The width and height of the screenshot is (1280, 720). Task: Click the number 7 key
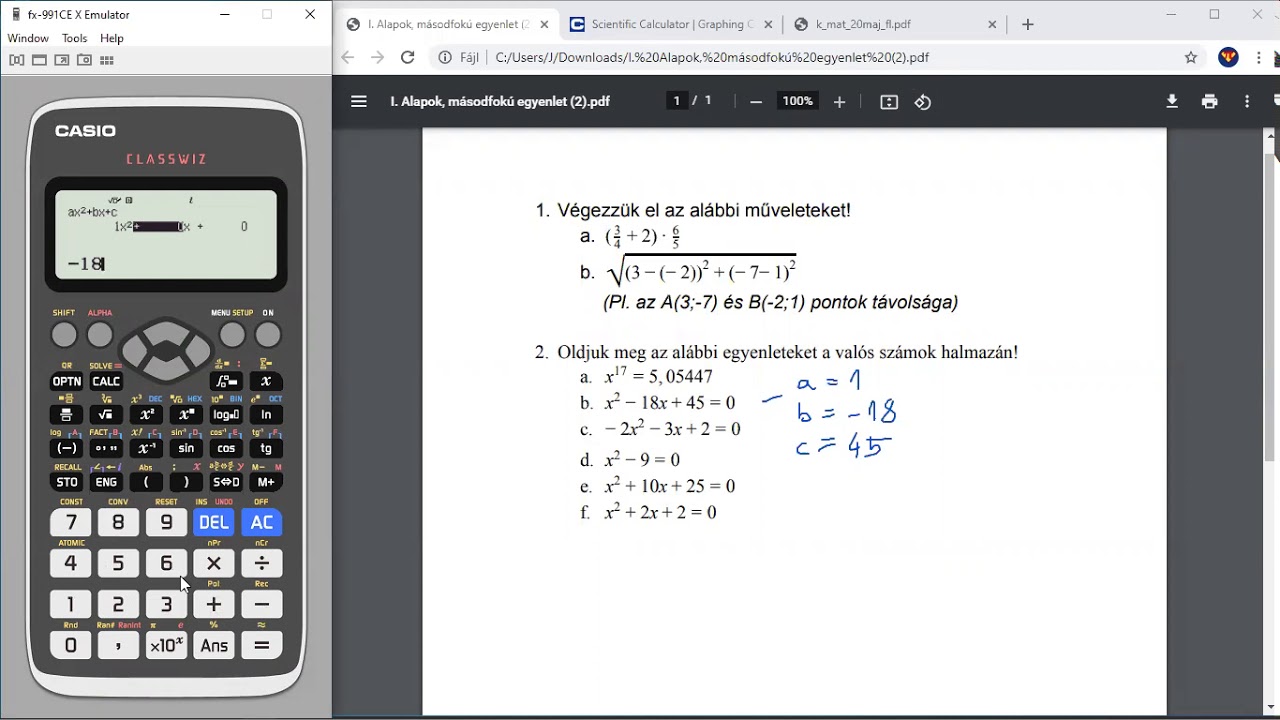pyautogui.click(x=70, y=522)
